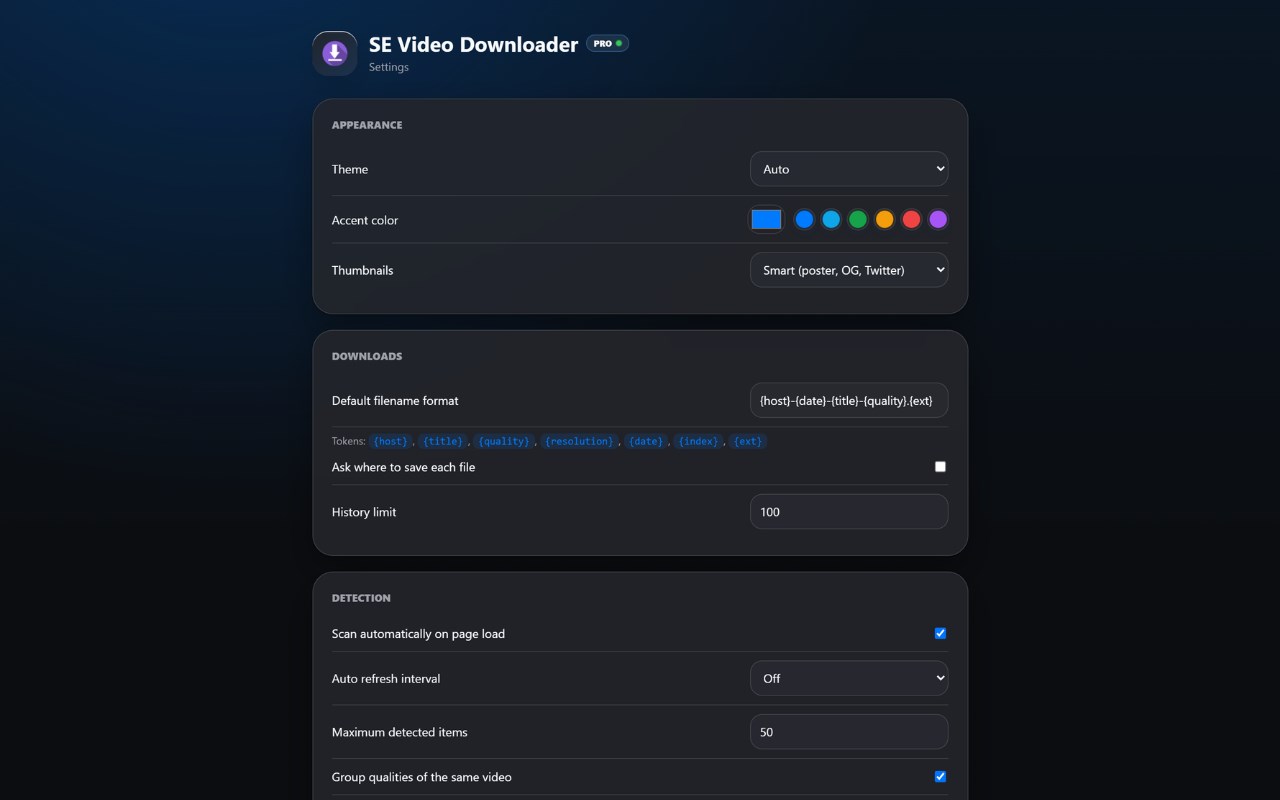
Task: Click the {host} token
Action: [390, 441]
